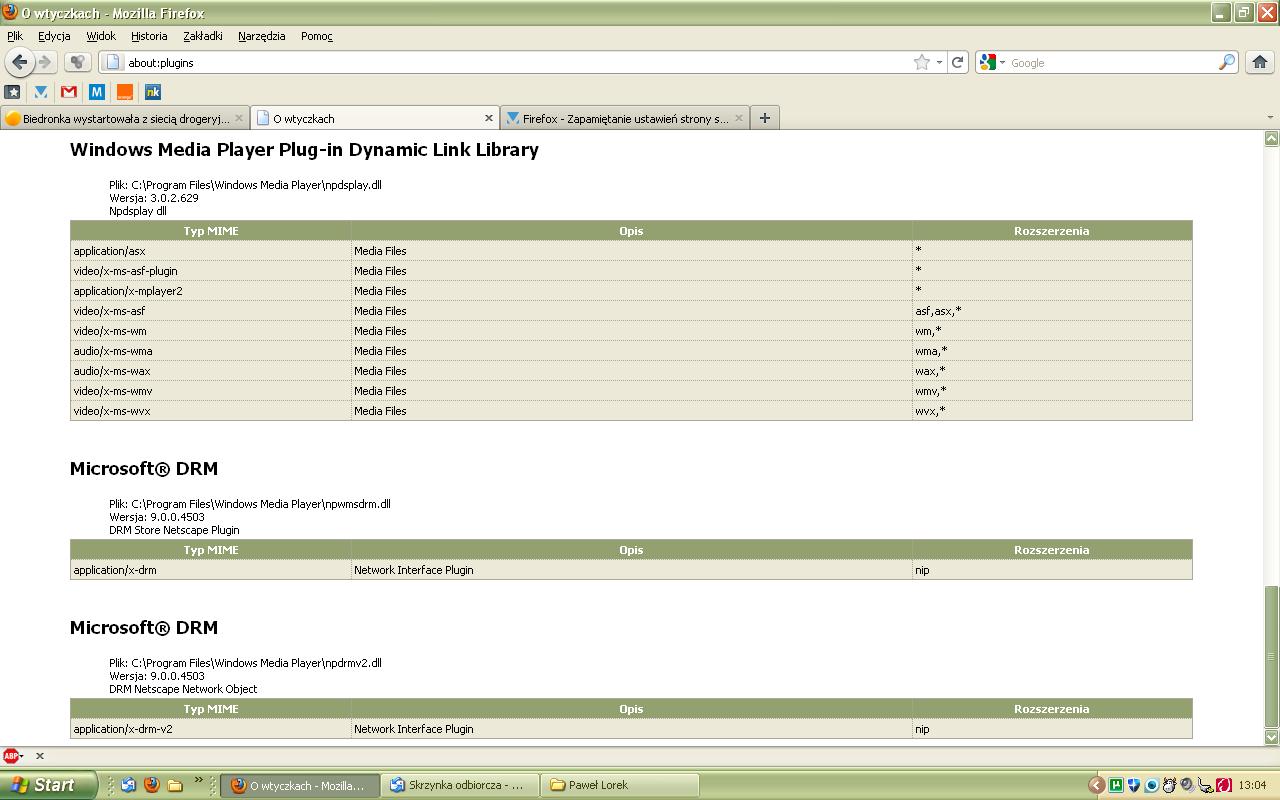This screenshot has height=800, width=1280.
Task: Open the Pomoc menu
Action: pyautogui.click(x=317, y=36)
